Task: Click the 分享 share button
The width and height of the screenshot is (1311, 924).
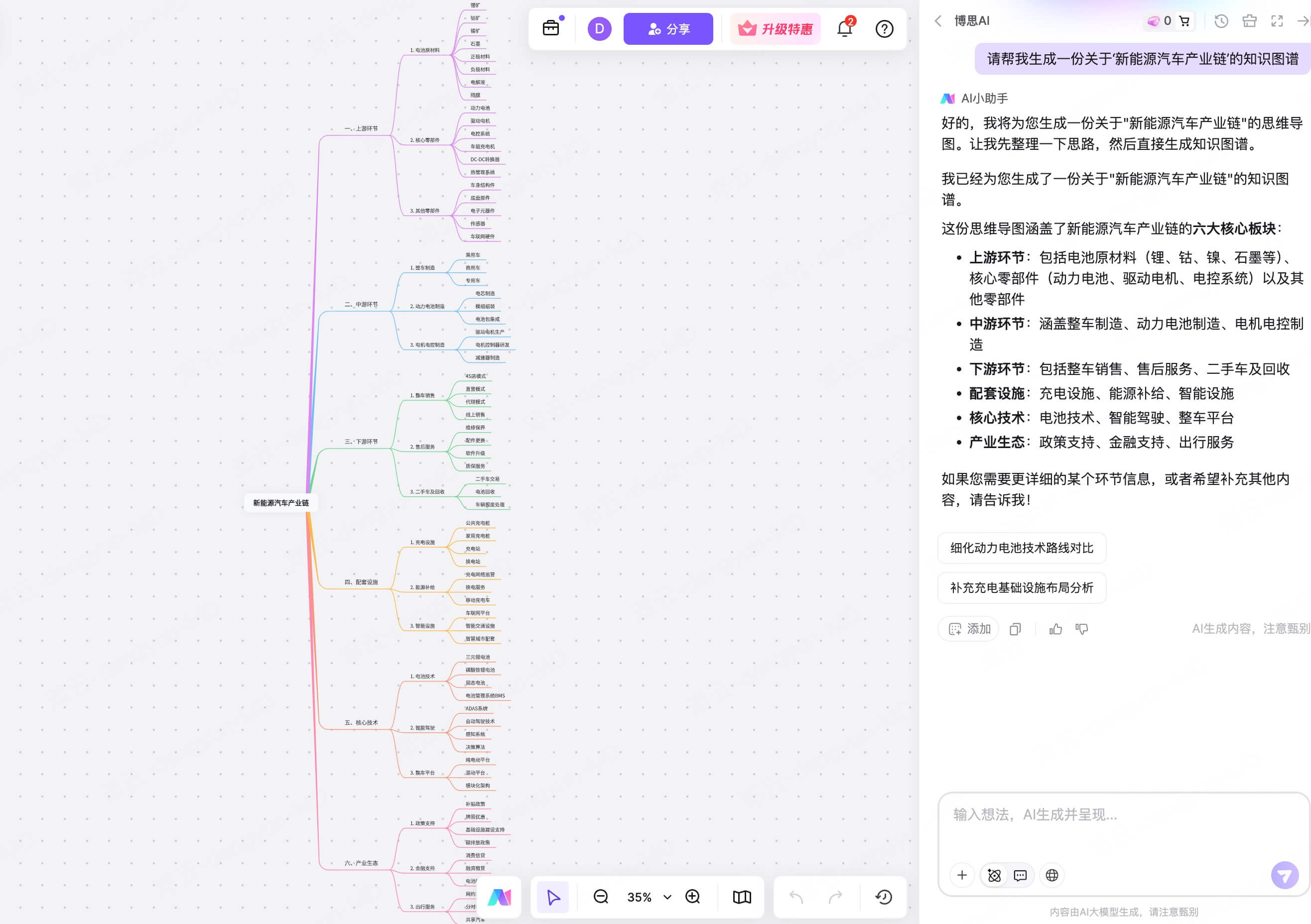Action: coord(668,28)
